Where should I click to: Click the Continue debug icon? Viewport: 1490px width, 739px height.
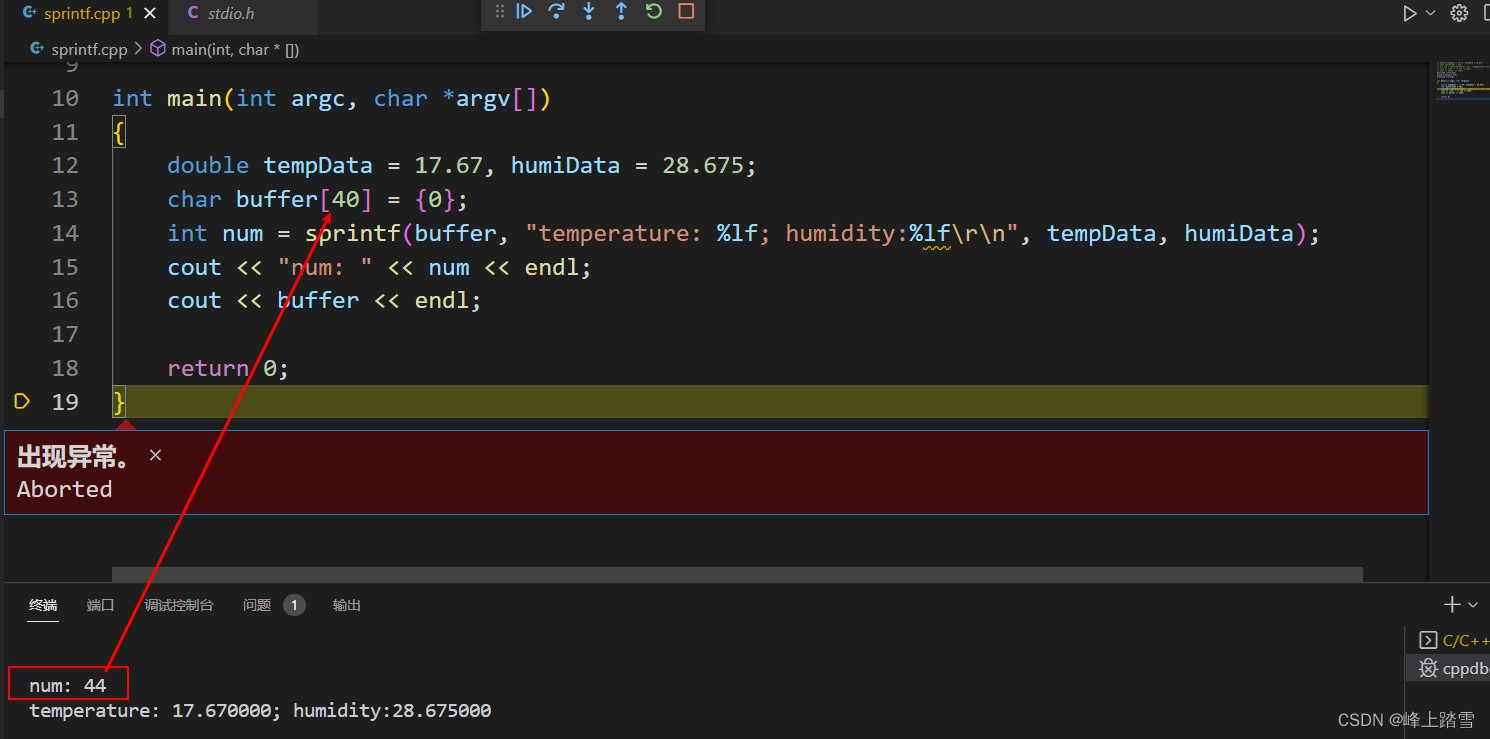pos(524,11)
